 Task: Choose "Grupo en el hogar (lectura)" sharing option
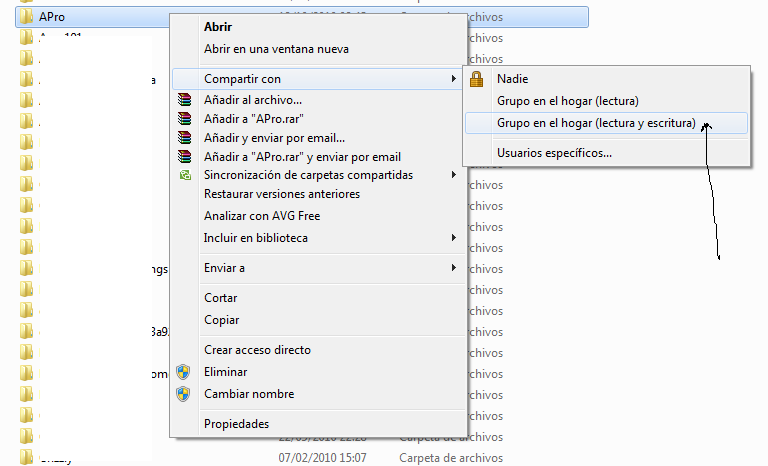click(x=567, y=101)
